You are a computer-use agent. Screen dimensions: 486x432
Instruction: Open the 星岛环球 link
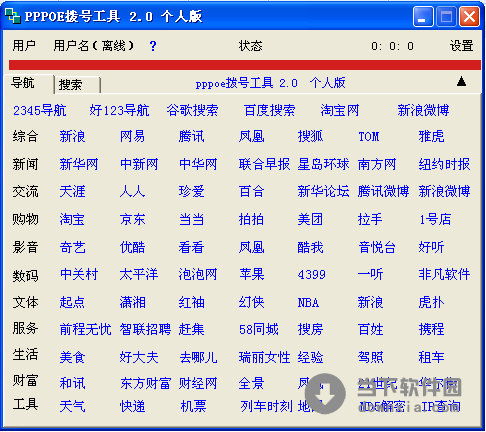[x=323, y=164]
